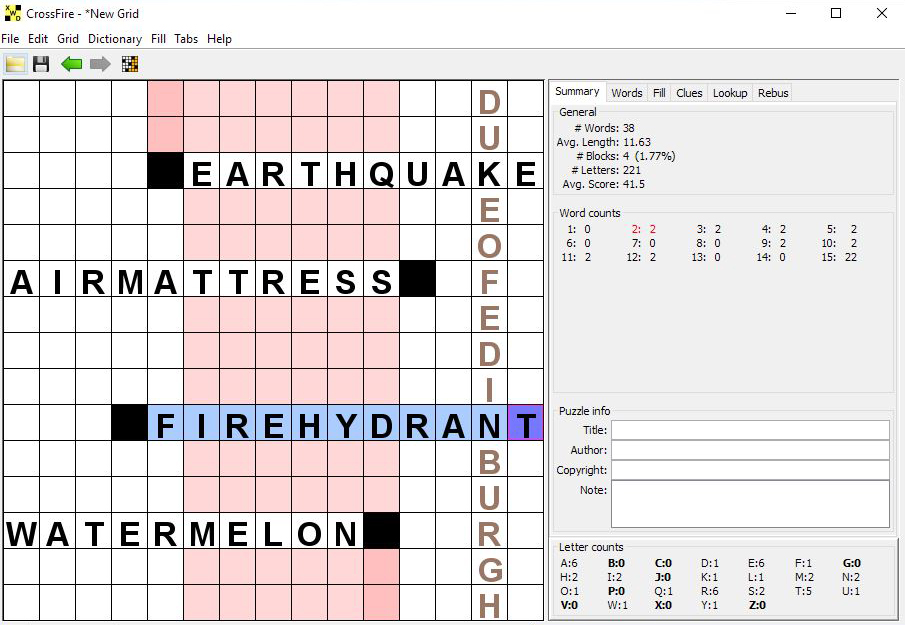Click the Title input field
Viewport: 905px width, 625px height.
pyautogui.click(x=750, y=430)
